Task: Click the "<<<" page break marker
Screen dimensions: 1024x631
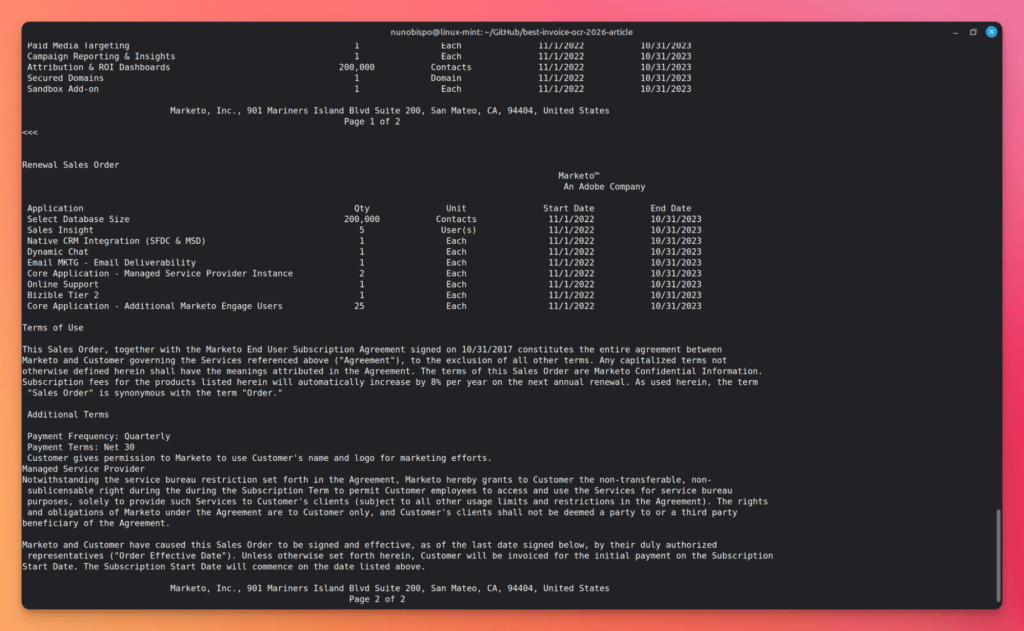Action: point(30,133)
